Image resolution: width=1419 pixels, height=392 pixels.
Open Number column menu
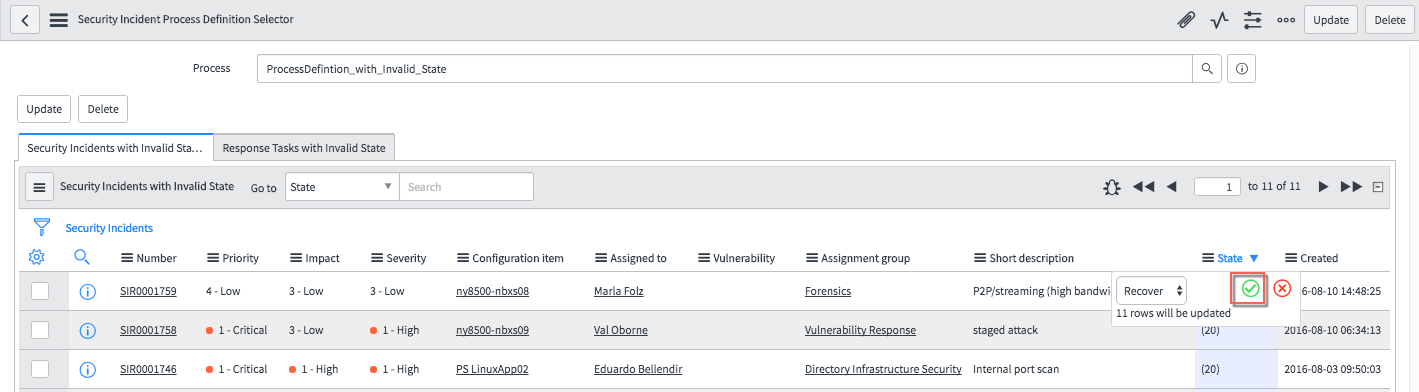(127, 258)
